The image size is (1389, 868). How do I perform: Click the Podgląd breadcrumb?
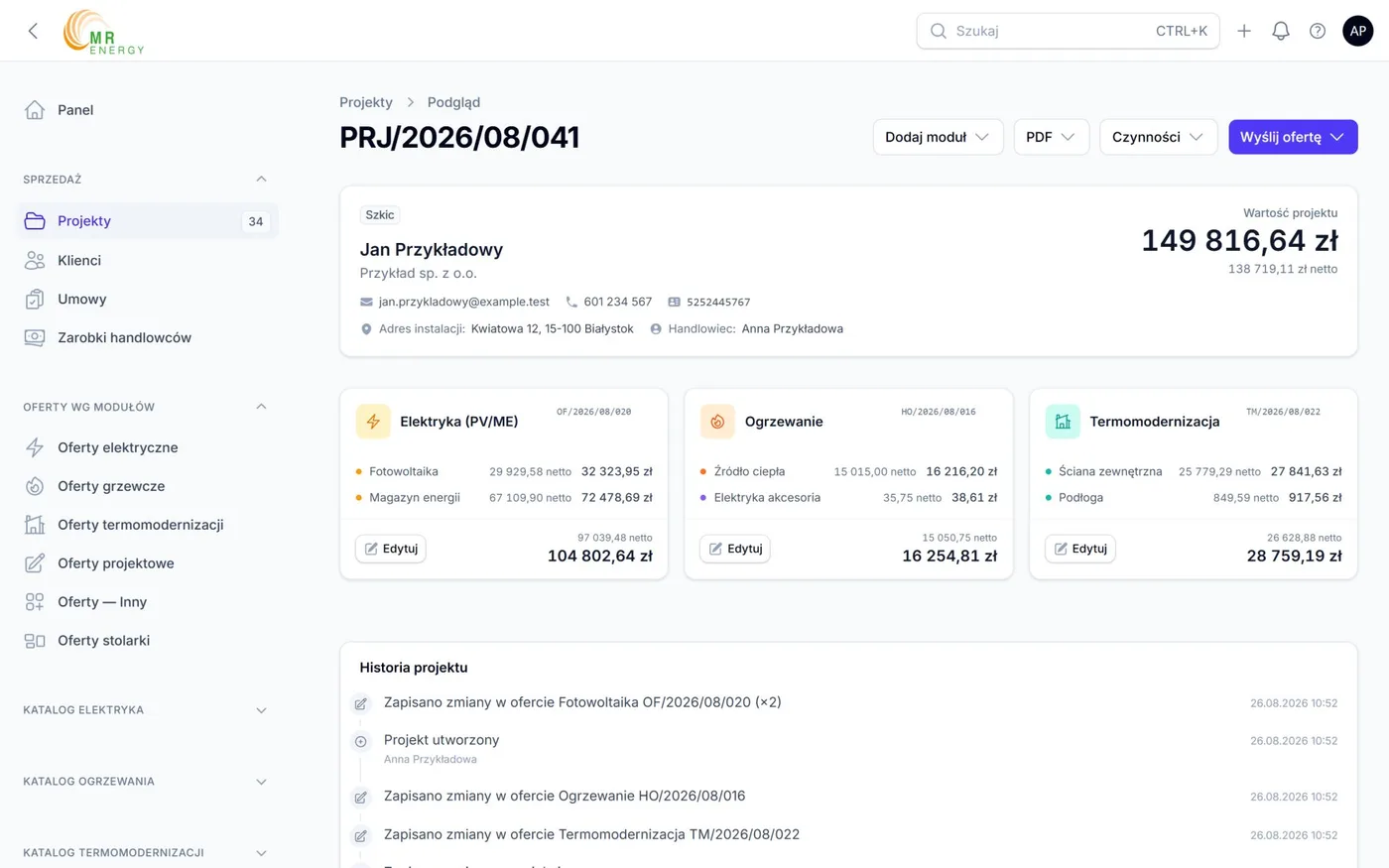click(453, 102)
